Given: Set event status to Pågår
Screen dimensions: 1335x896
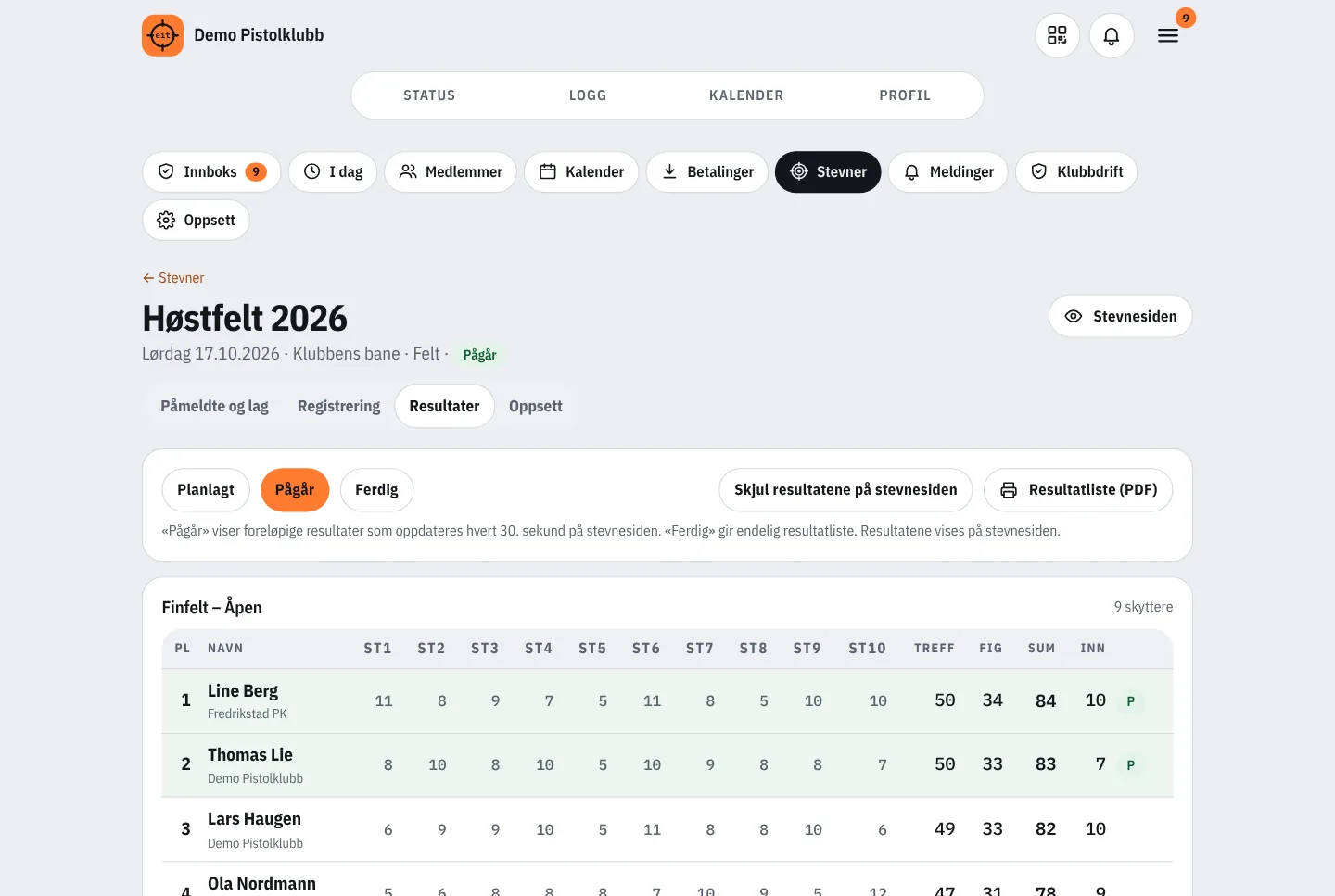Looking at the screenshot, I should click(295, 489).
